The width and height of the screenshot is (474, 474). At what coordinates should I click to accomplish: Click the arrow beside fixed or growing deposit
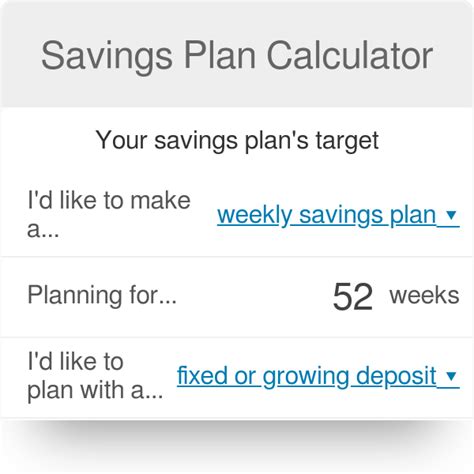[x=451, y=377]
